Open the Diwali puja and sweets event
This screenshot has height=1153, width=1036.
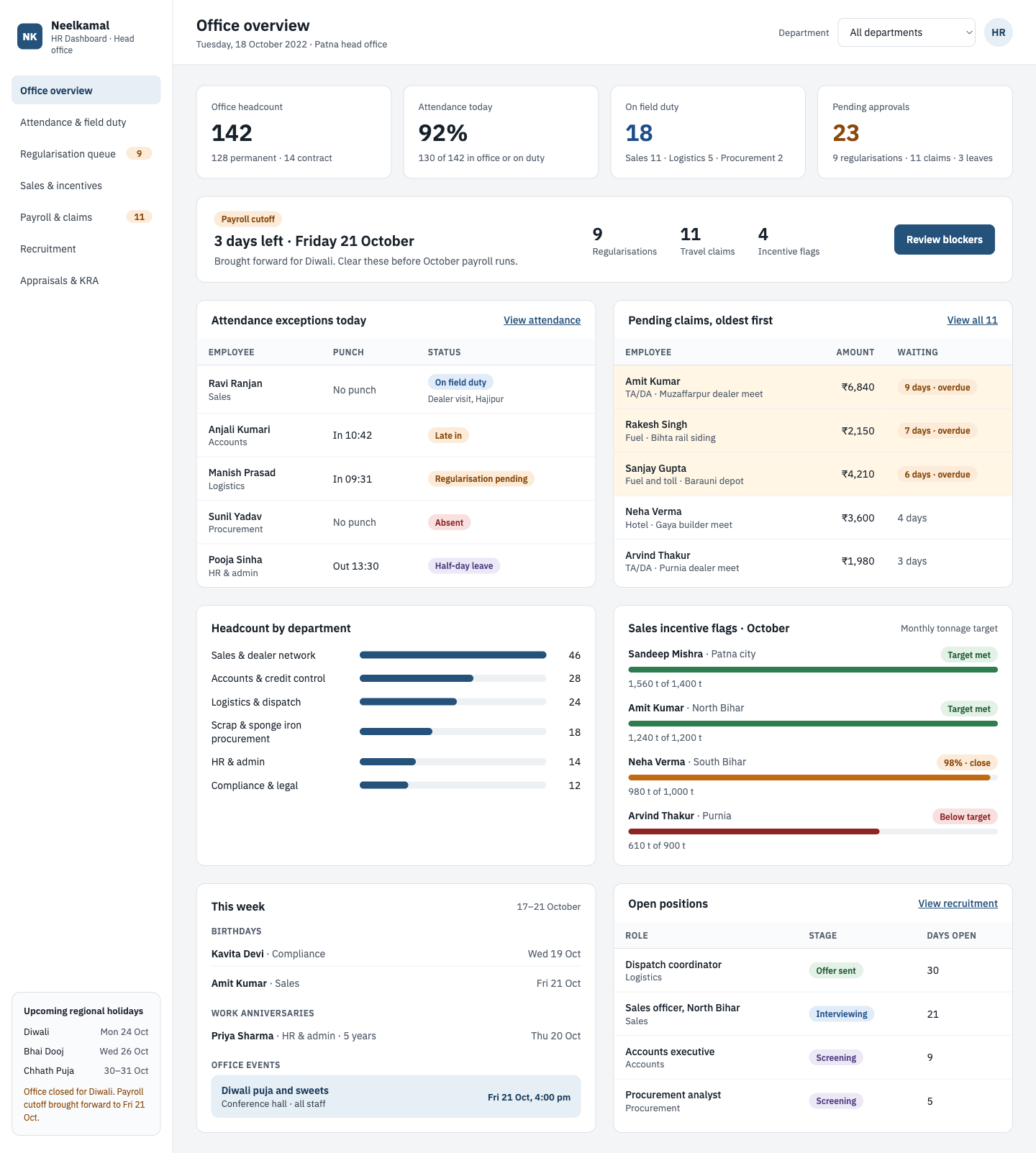point(396,1096)
